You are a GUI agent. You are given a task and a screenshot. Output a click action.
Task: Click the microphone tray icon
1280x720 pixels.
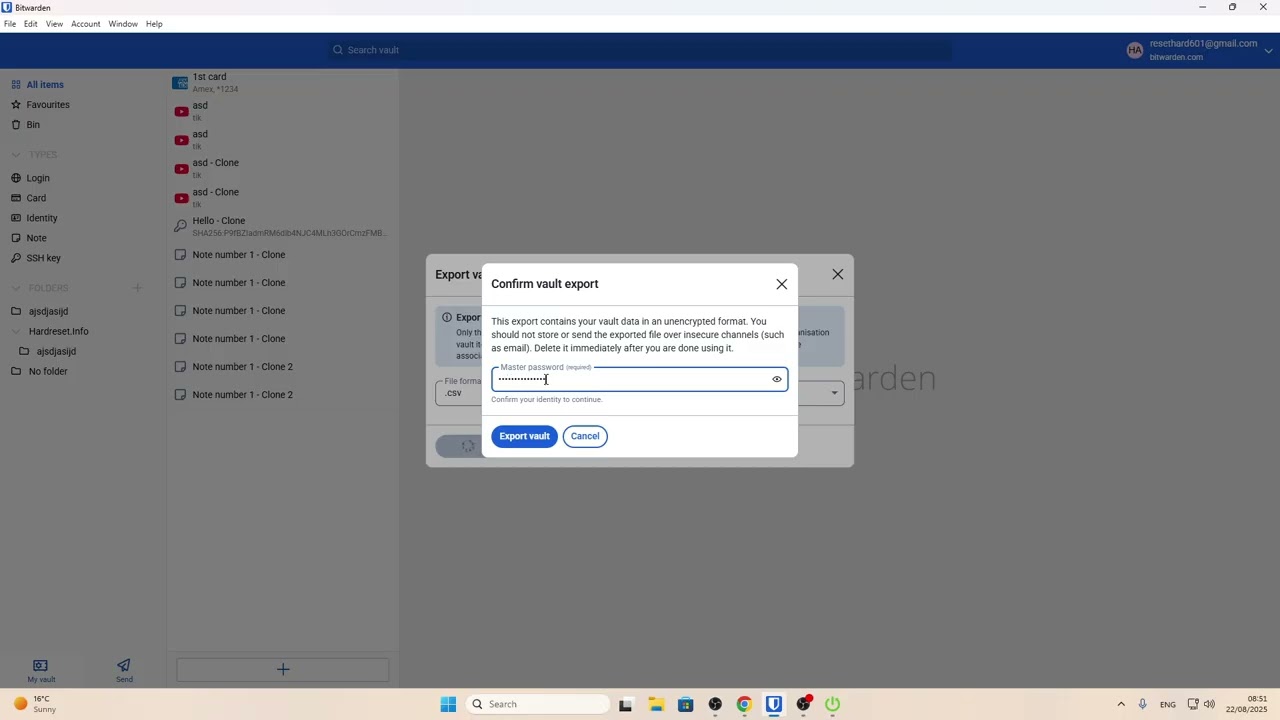[x=1142, y=704]
